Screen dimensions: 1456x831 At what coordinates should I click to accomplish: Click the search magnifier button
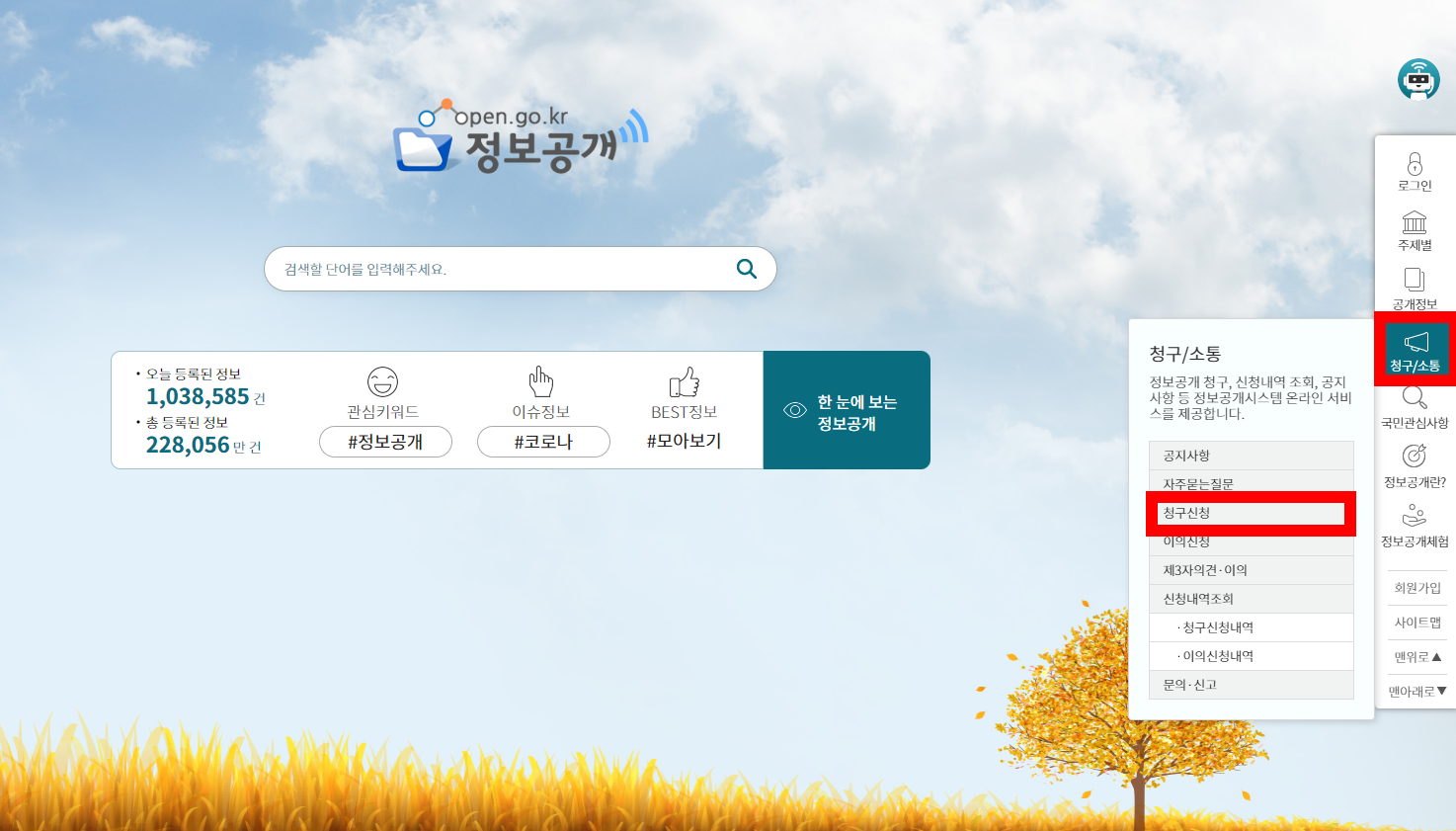746,269
